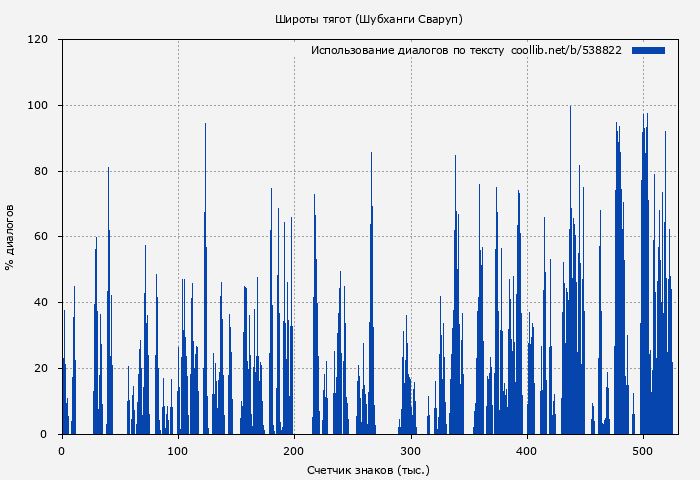Click the bar peak between x=200 and x=300 reaching 85%
This screenshot has height=480, width=700.
pyautogui.click(x=371, y=155)
